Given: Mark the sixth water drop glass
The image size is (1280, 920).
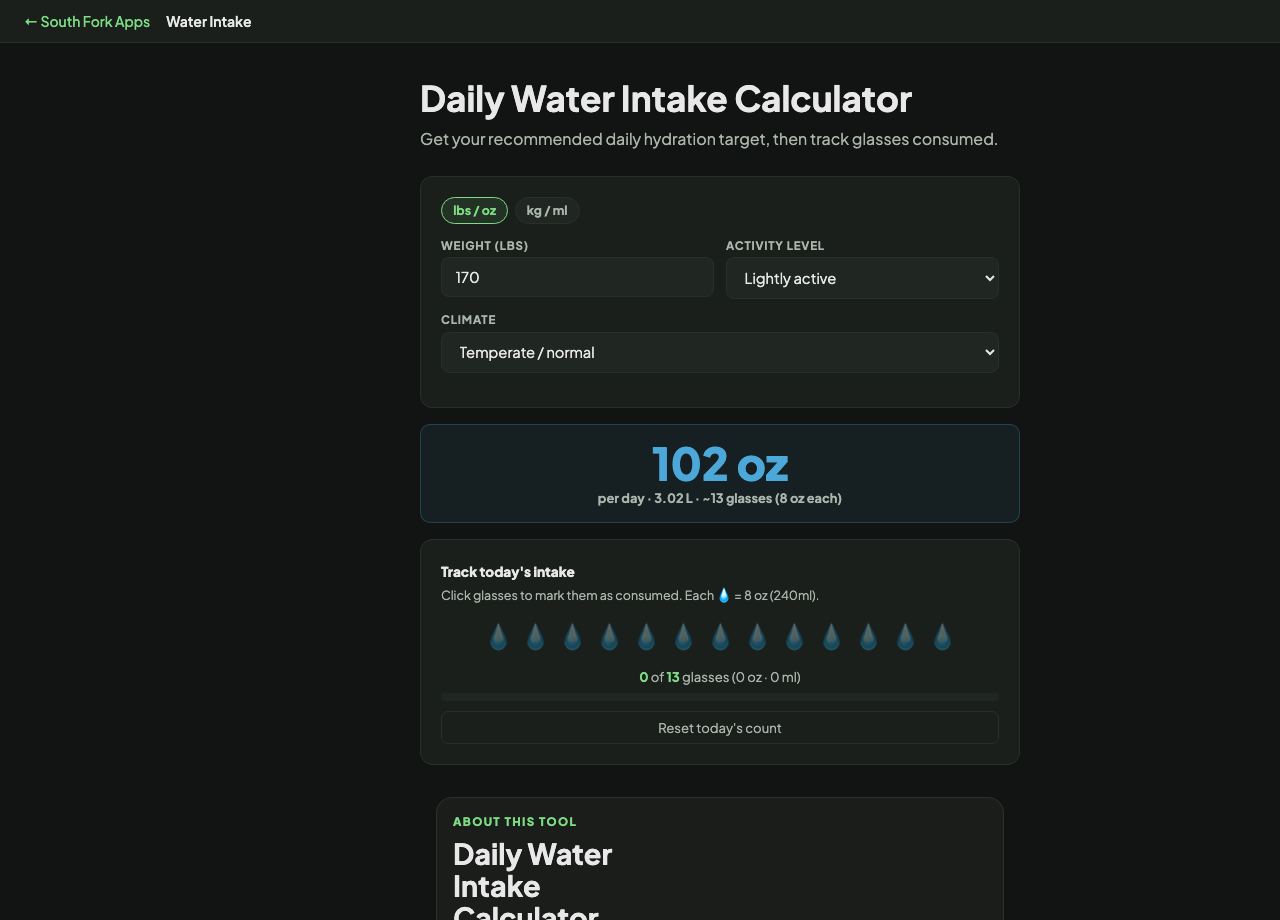Looking at the screenshot, I should tap(683, 637).
